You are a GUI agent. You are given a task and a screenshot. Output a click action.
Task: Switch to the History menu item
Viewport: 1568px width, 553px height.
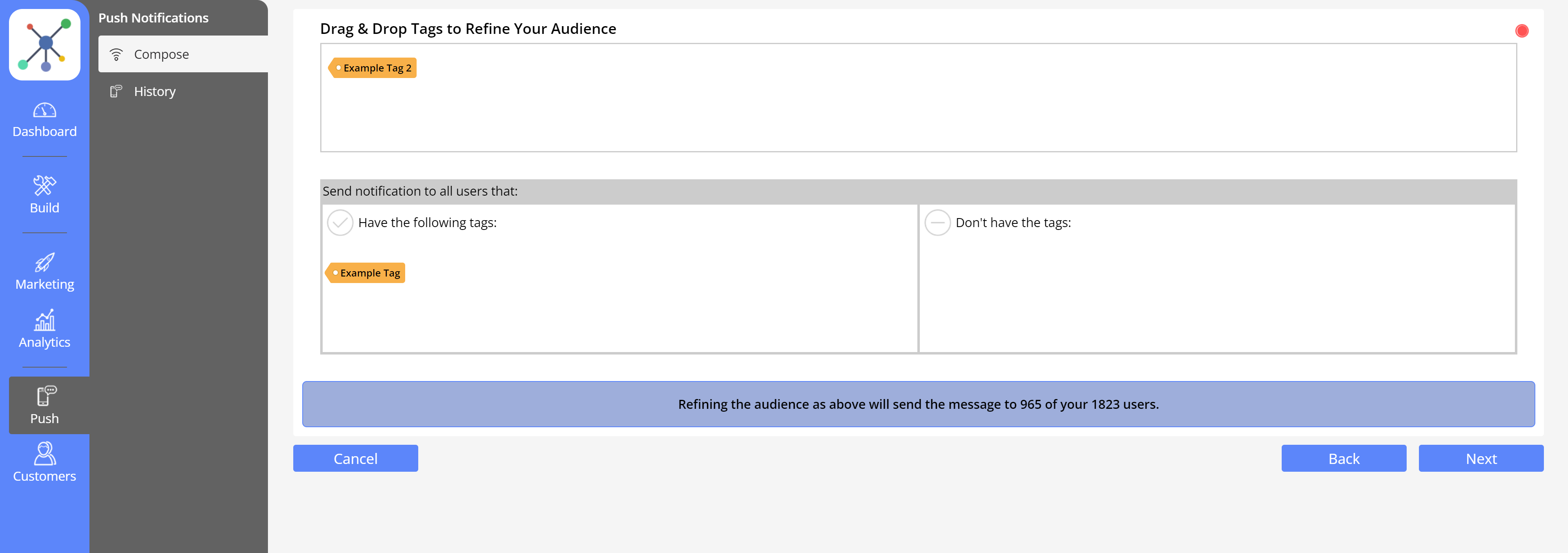pyautogui.click(x=155, y=92)
